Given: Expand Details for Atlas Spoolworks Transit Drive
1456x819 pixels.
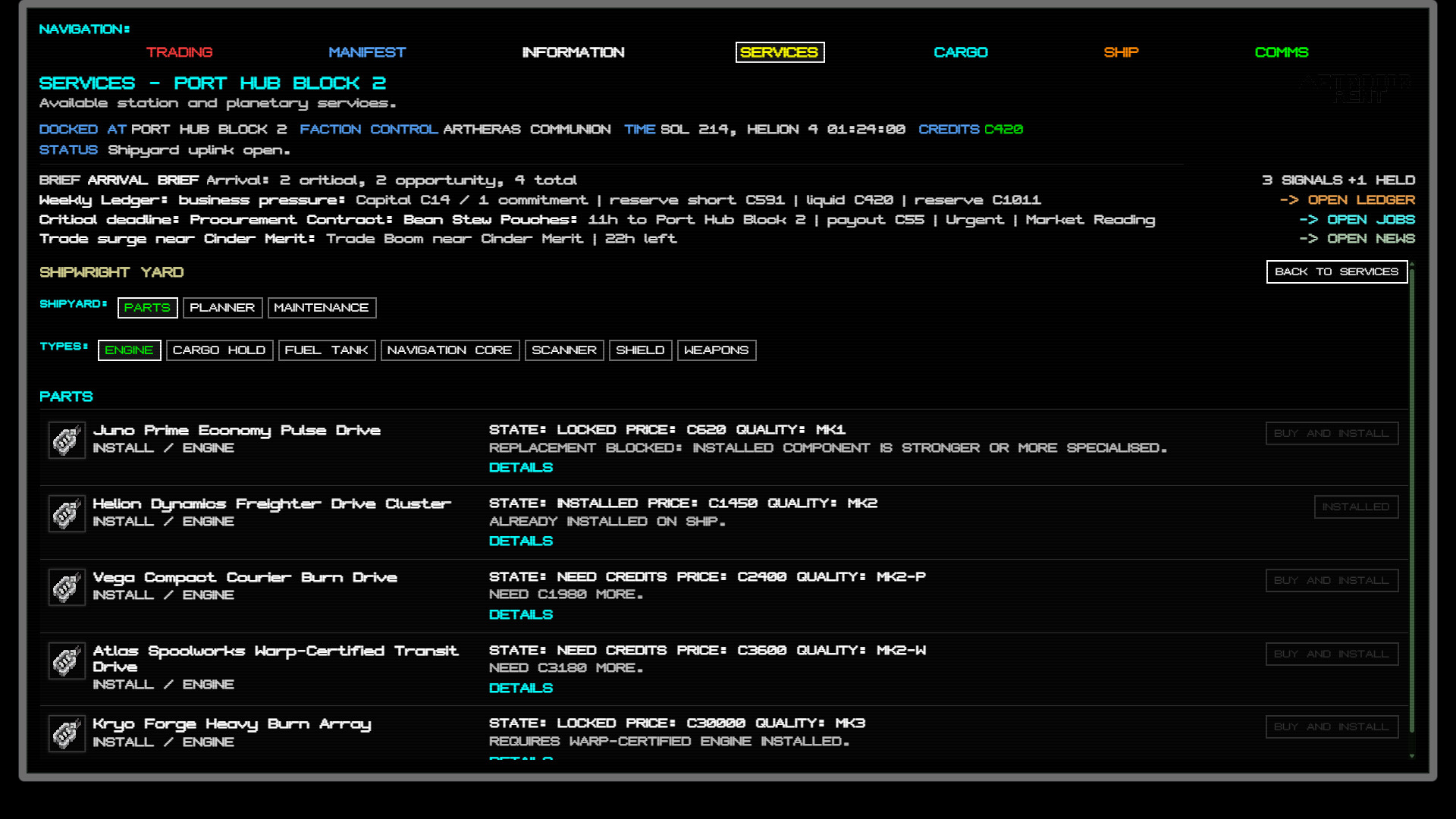Looking at the screenshot, I should click(521, 689).
